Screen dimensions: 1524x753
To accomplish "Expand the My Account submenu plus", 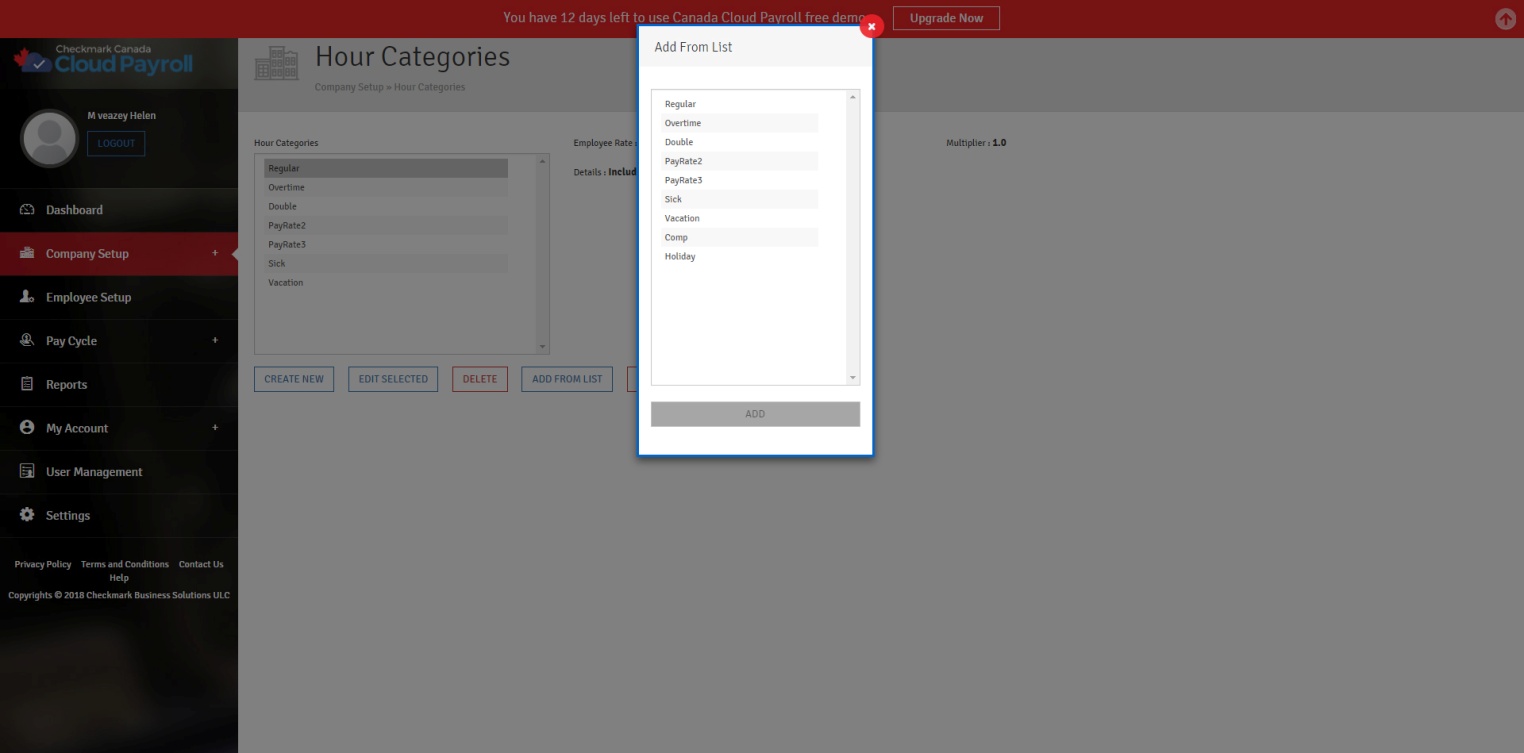I will click(215, 428).
